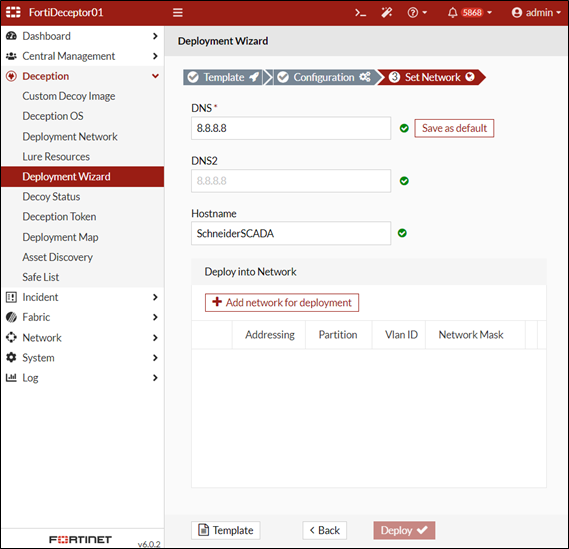Viewport: 569px width, 549px height.
Task: Collapse the Deception menu chevron
Action: [x=155, y=76]
